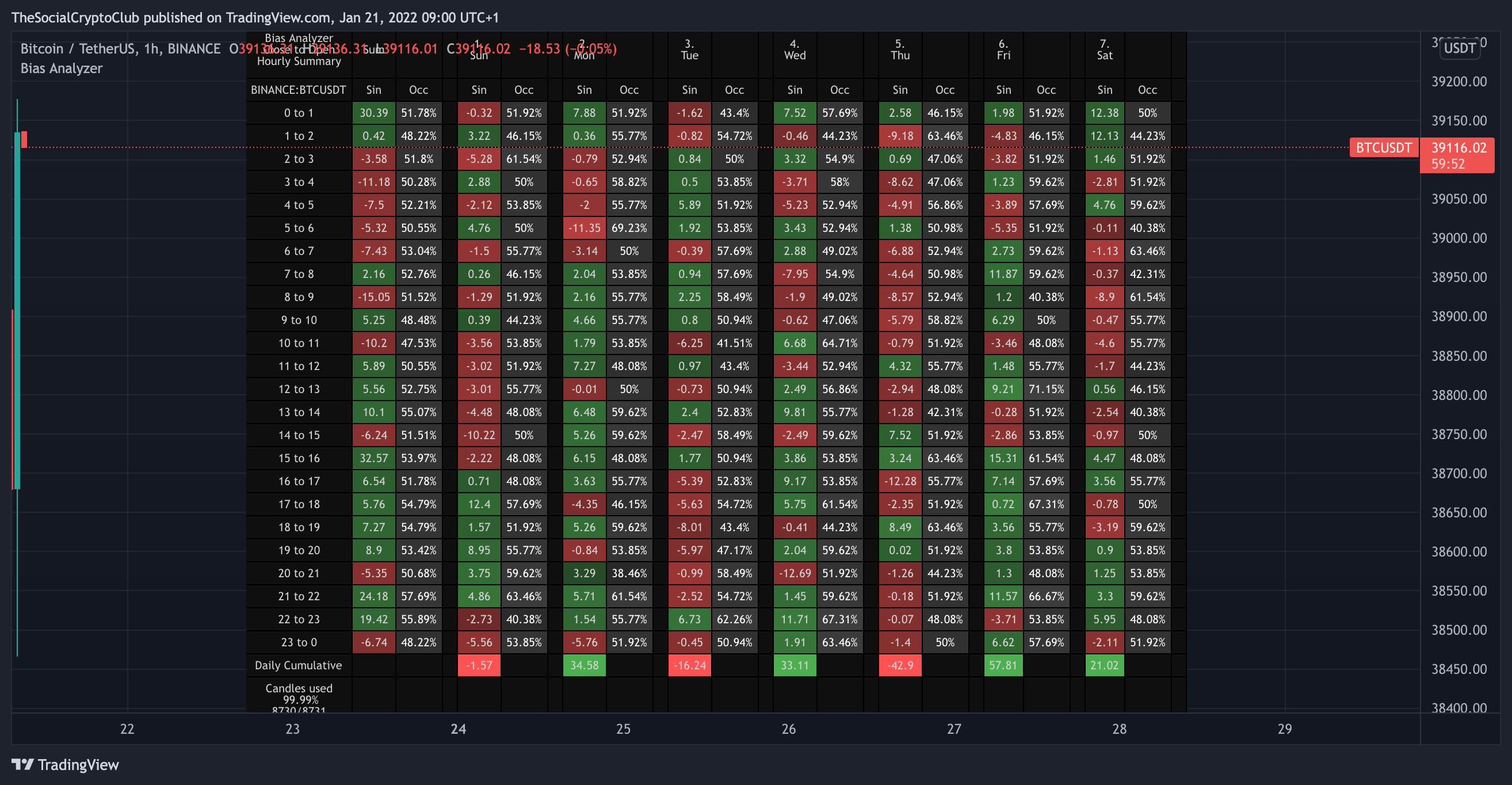Click the -10.22 Sunday 14 to 15 cell
The image size is (1512, 785).
coord(479,435)
